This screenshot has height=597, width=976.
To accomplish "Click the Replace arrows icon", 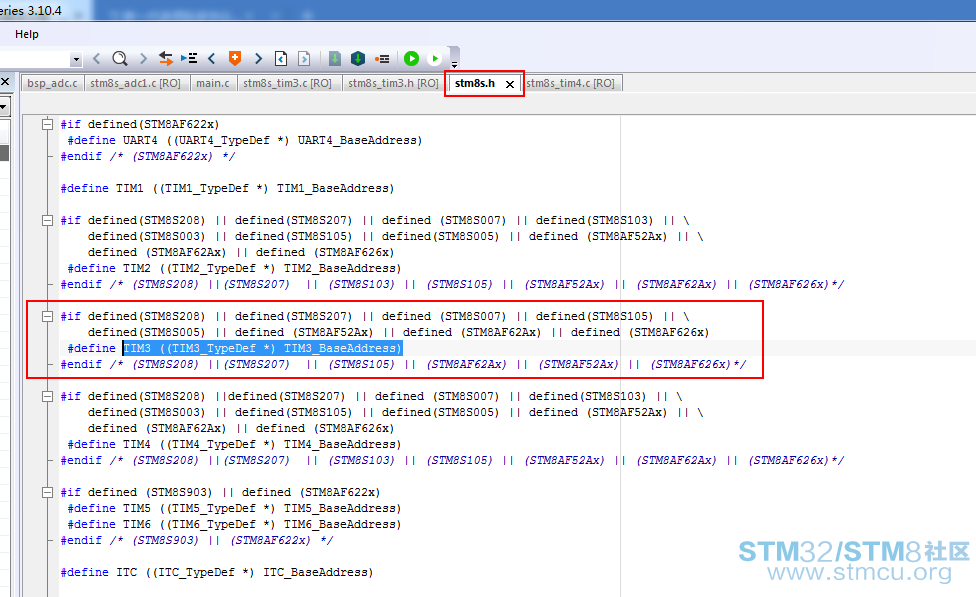I will coord(166,59).
